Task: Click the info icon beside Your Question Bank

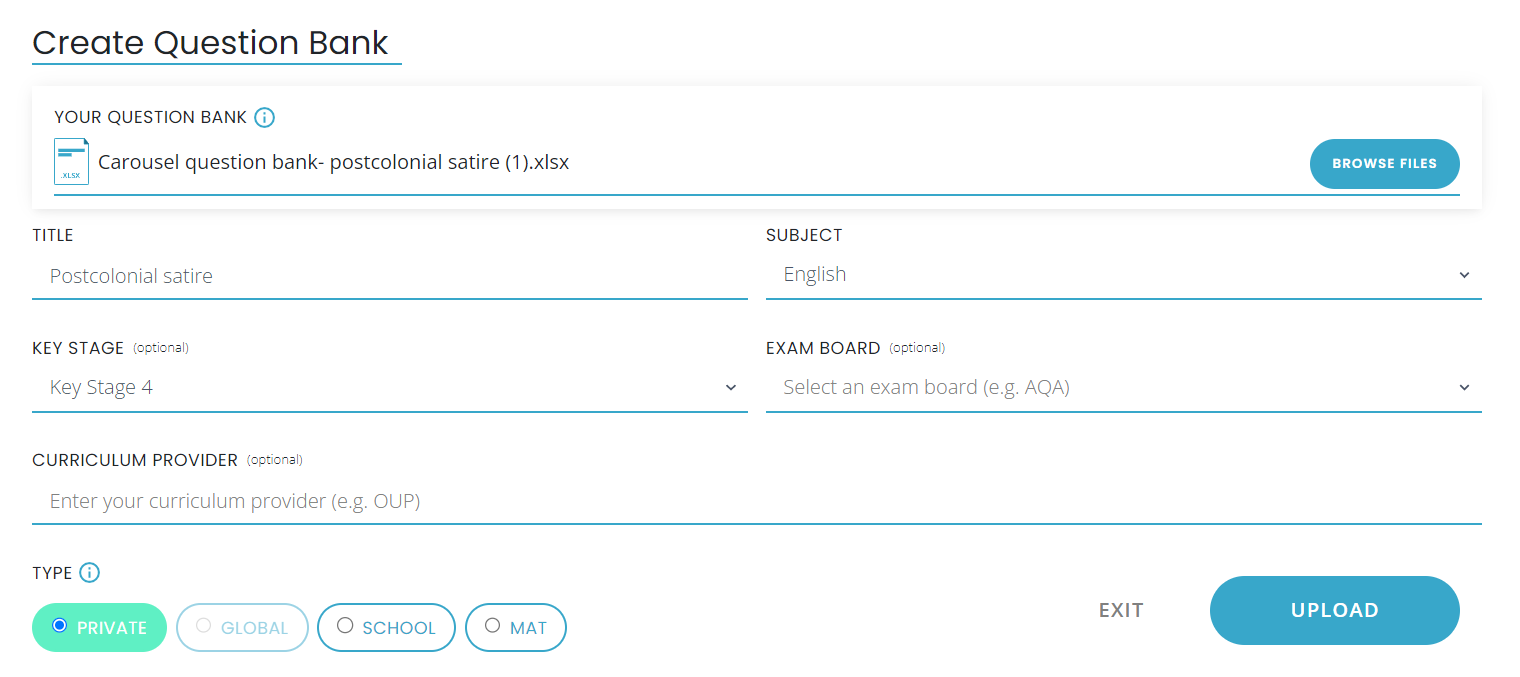Action: [264, 118]
